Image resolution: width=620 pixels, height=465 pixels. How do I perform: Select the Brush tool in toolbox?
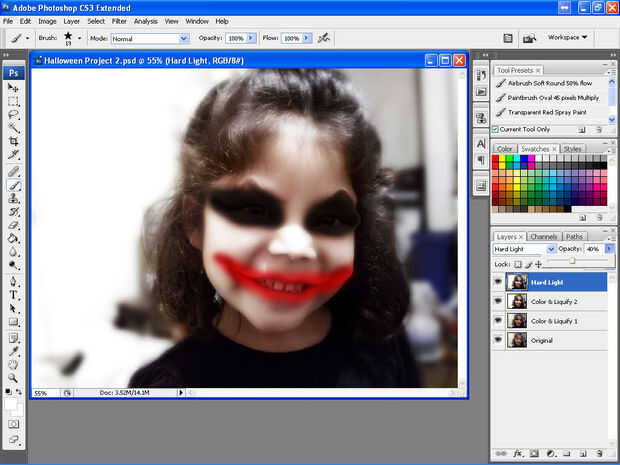point(13,185)
